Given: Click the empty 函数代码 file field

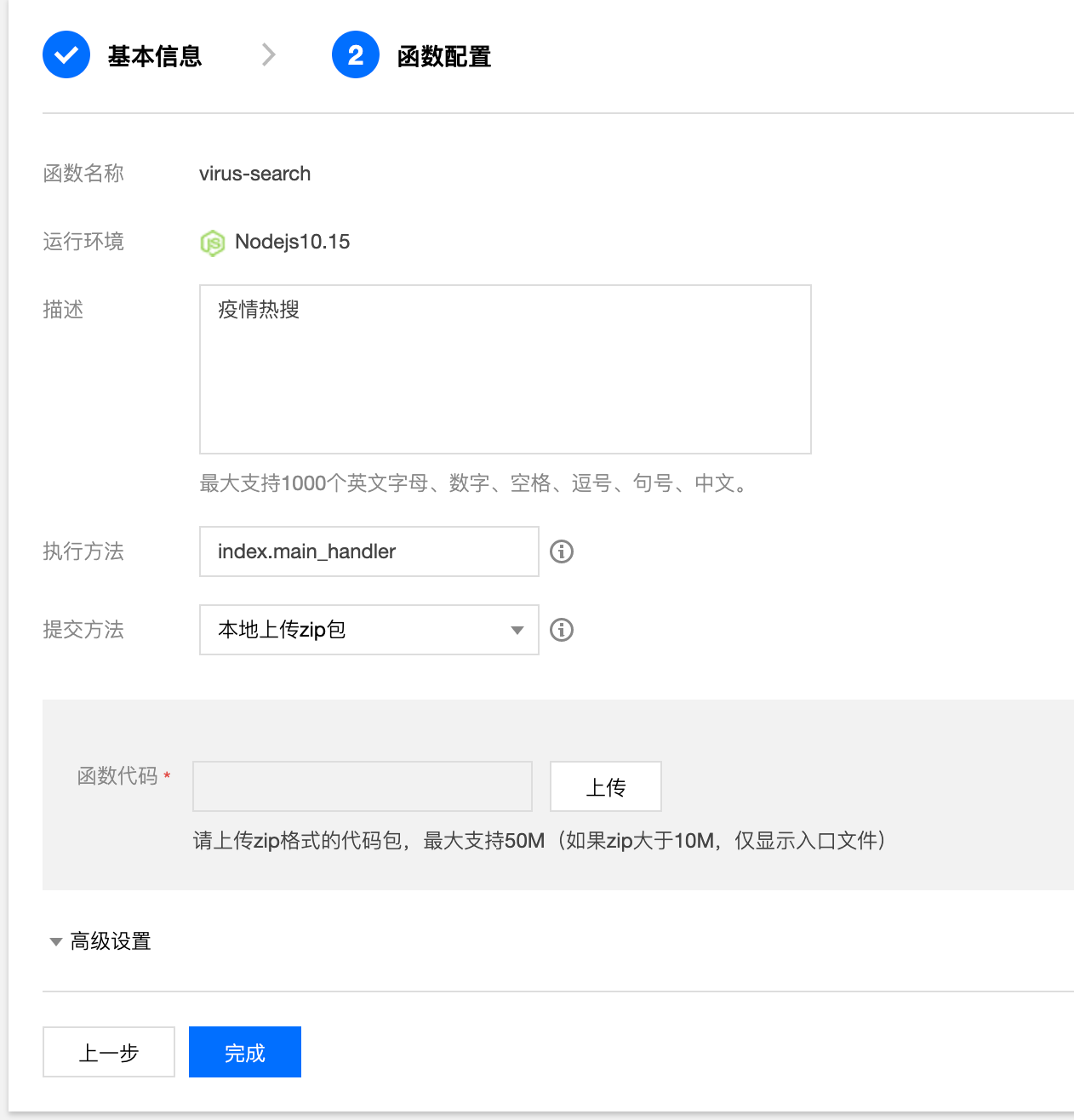Looking at the screenshot, I should point(362,786).
